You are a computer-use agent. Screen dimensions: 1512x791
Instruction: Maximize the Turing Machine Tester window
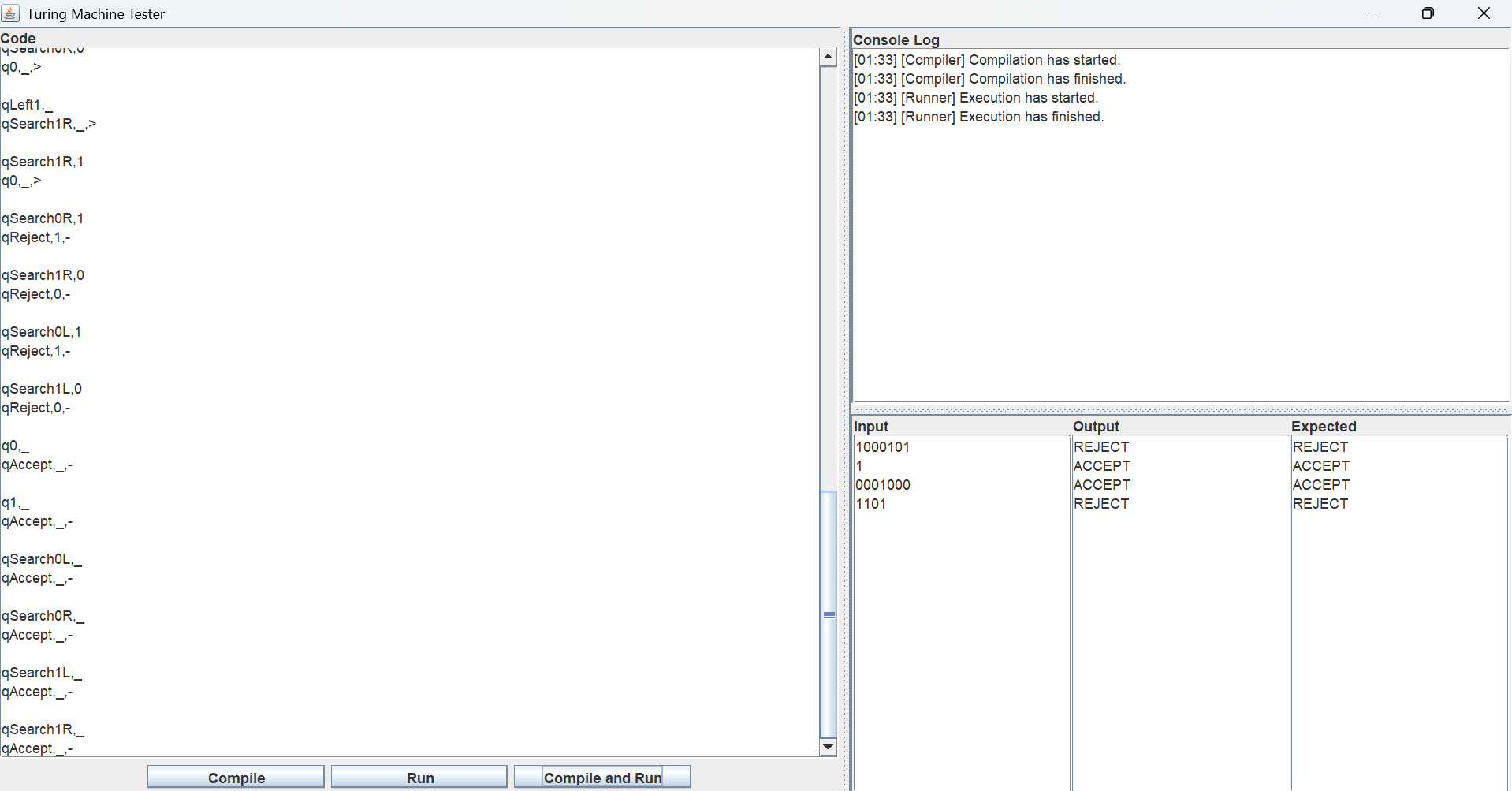[x=1428, y=13]
